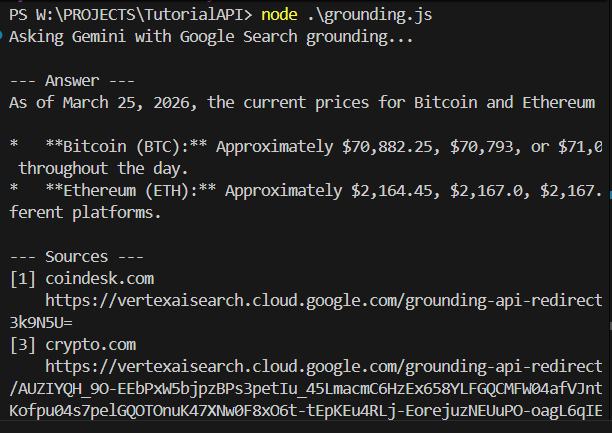The width and height of the screenshot is (612, 433).
Task: Click the --- Sources --- heading
Action: tap(74, 256)
